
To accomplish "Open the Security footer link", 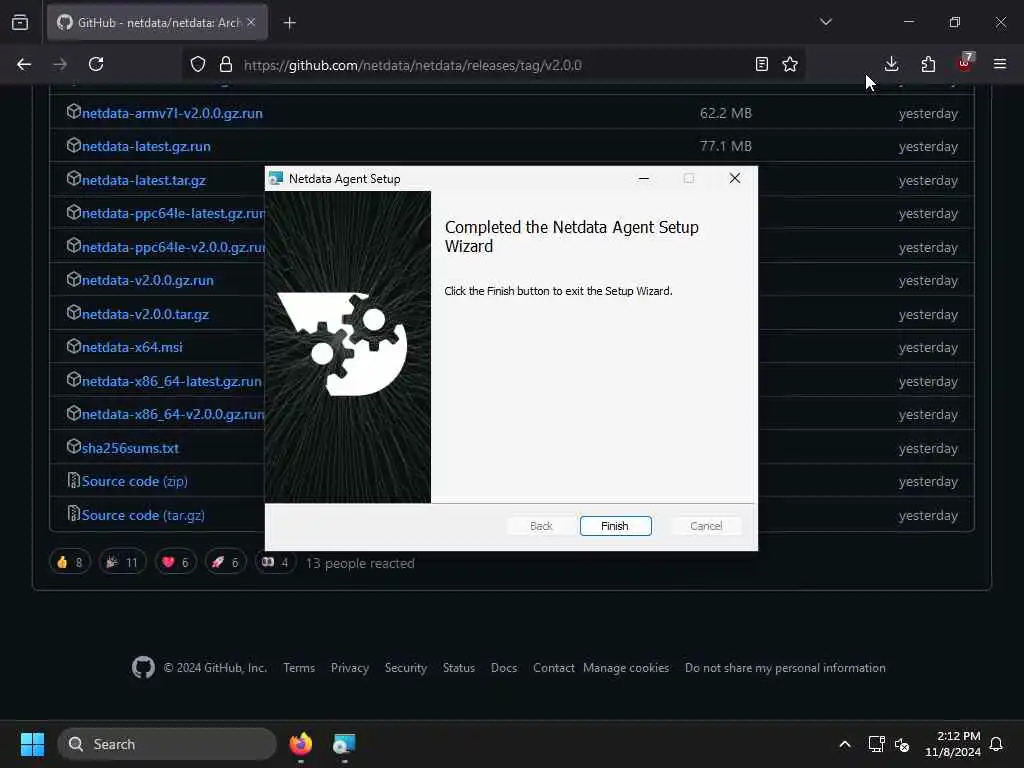I will (406, 667).
